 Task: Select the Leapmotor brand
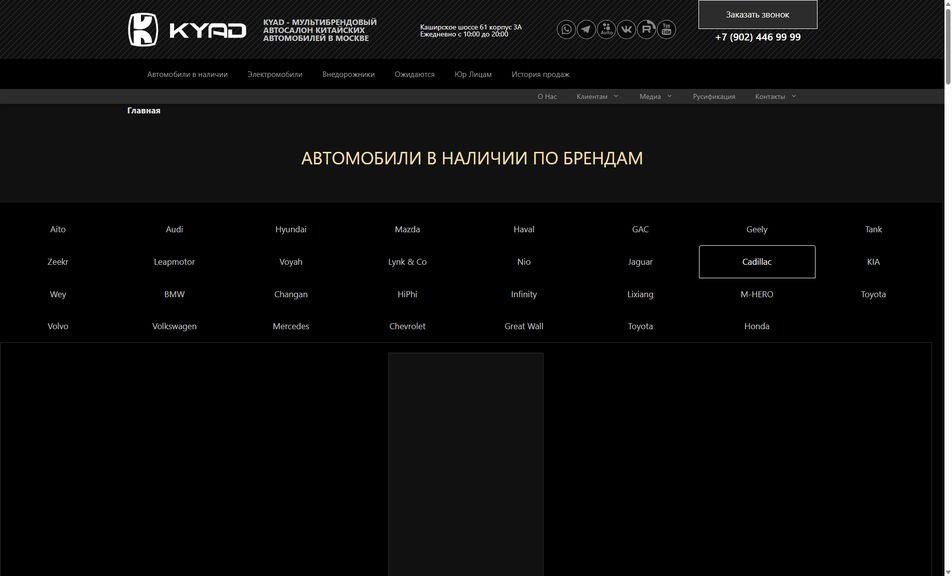[174, 262]
